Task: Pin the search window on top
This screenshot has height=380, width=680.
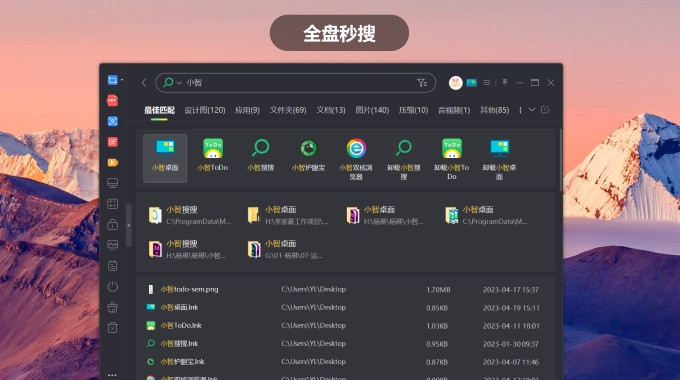Action: [x=504, y=82]
